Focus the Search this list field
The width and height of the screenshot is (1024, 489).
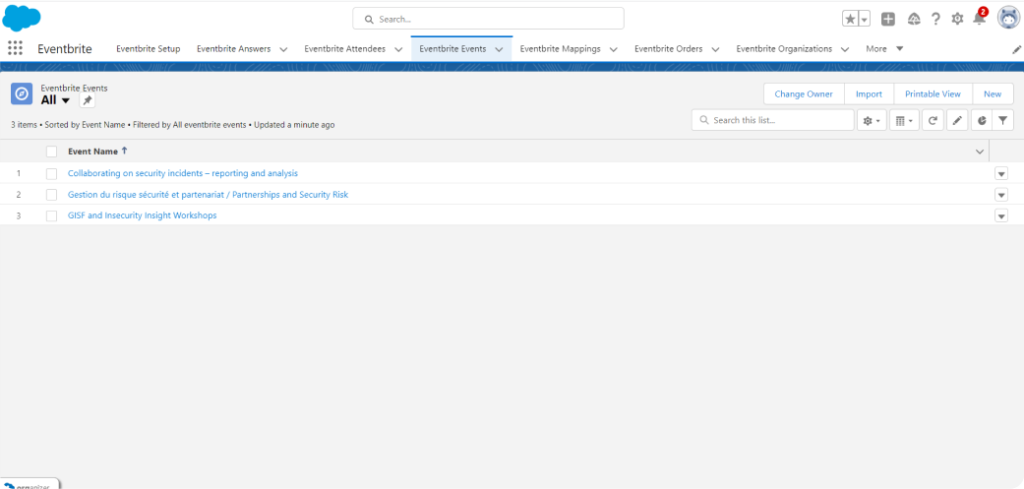pyautogui.click(x=773, y=120)
